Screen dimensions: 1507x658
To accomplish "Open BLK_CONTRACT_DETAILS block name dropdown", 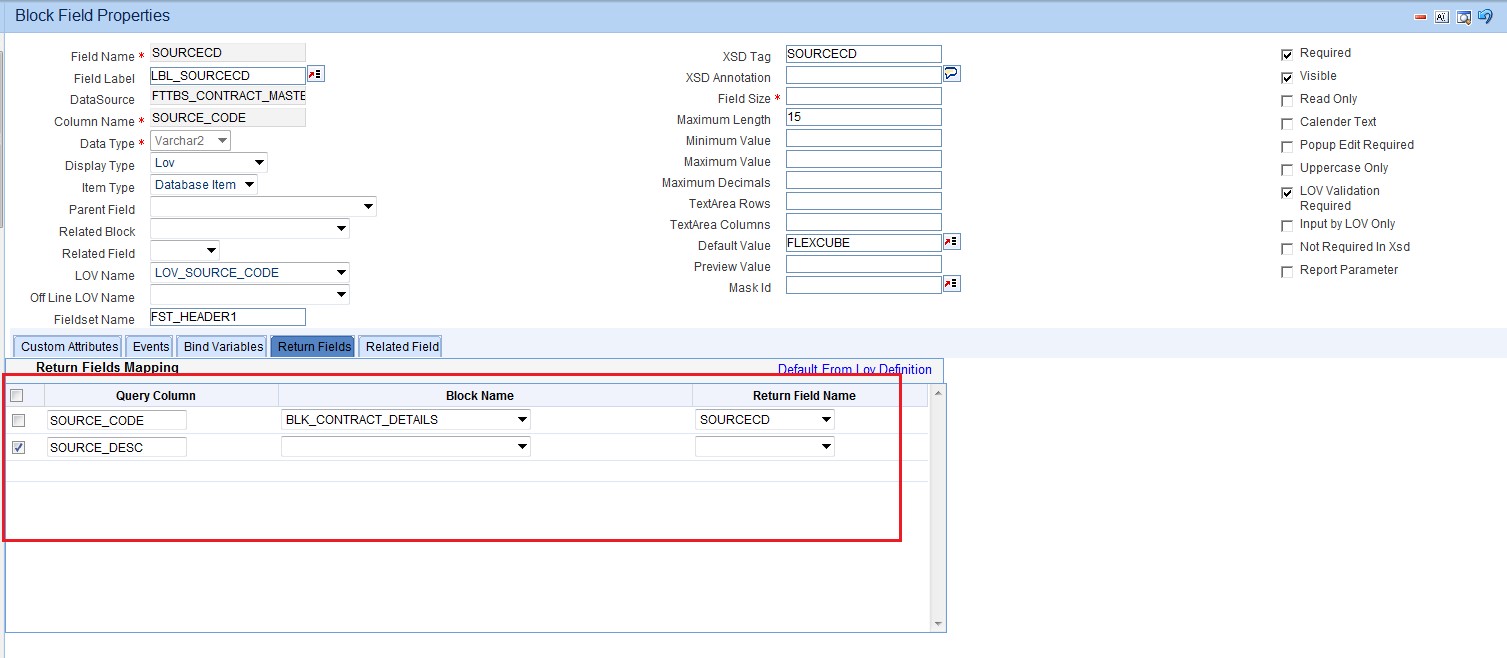I will 406,420.
